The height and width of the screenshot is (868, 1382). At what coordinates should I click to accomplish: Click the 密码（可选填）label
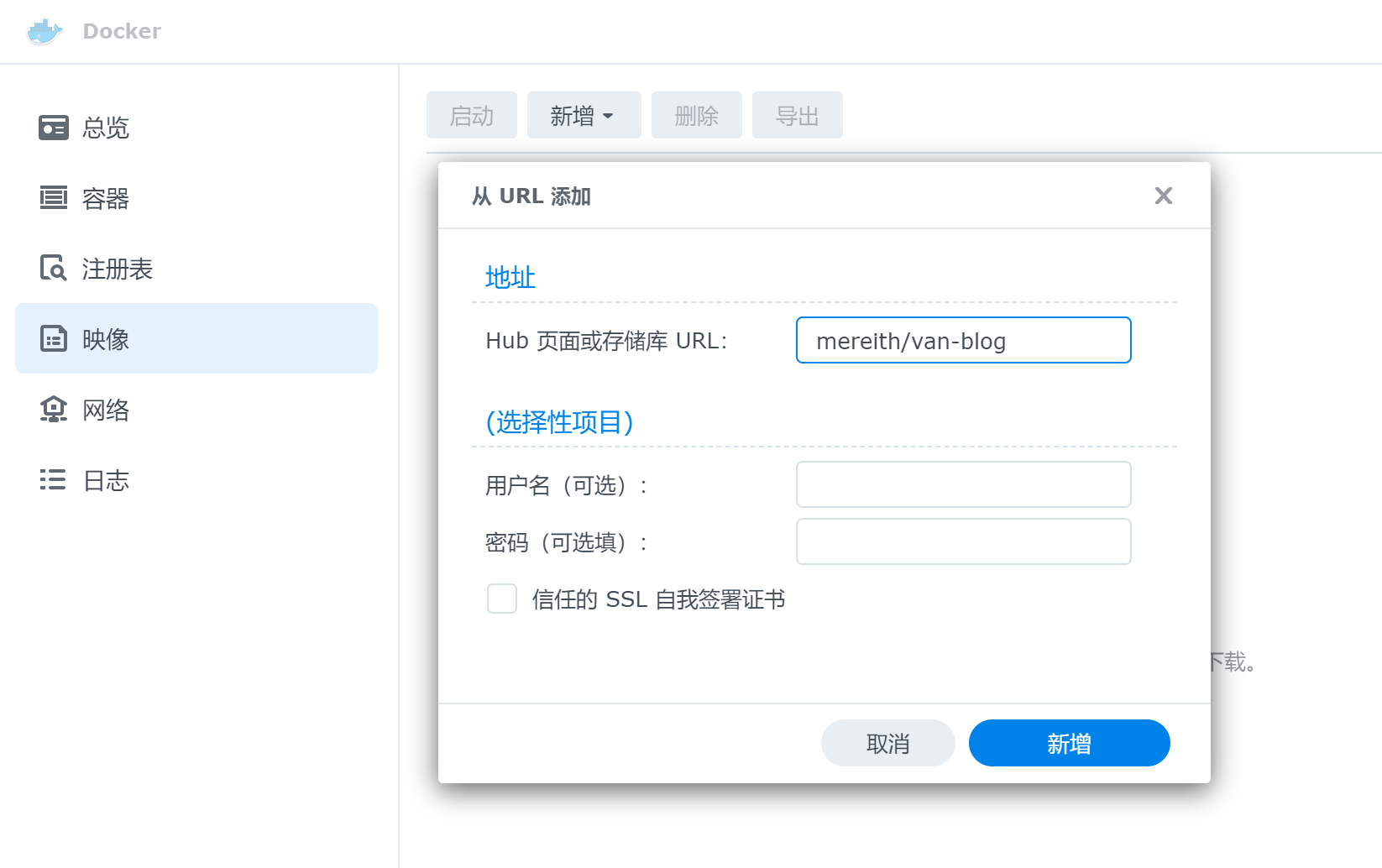pyautogui.click(x=567, y=542)
